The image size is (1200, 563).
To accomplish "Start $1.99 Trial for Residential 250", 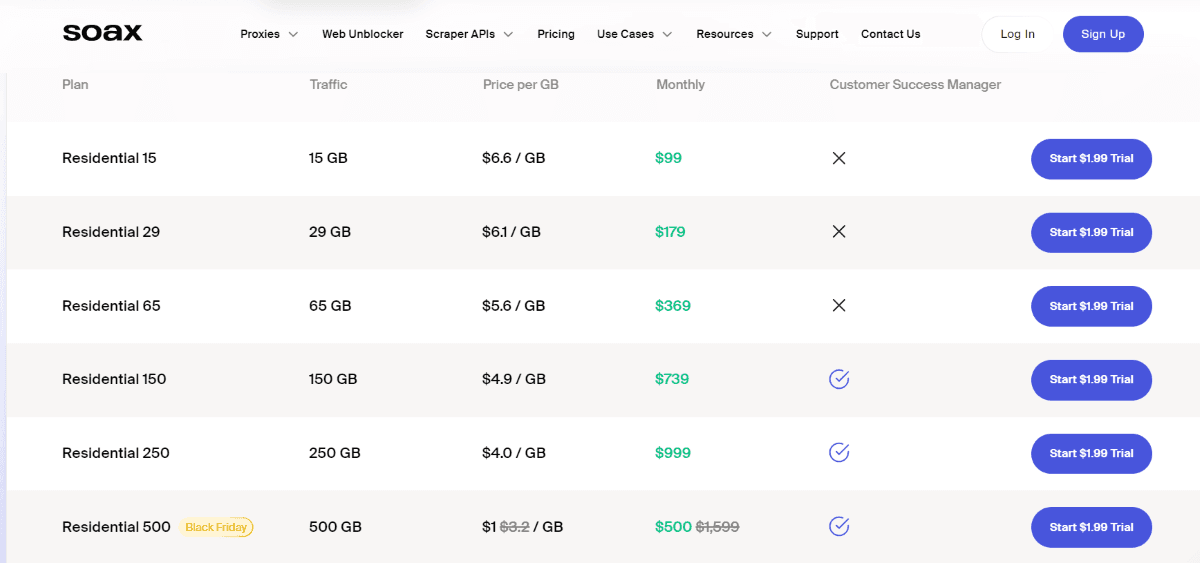I will point(1091,453).
